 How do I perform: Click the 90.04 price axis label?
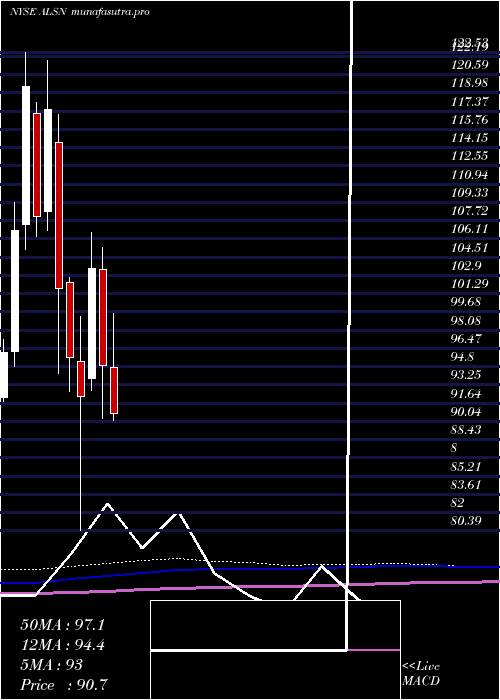point(466,412)
